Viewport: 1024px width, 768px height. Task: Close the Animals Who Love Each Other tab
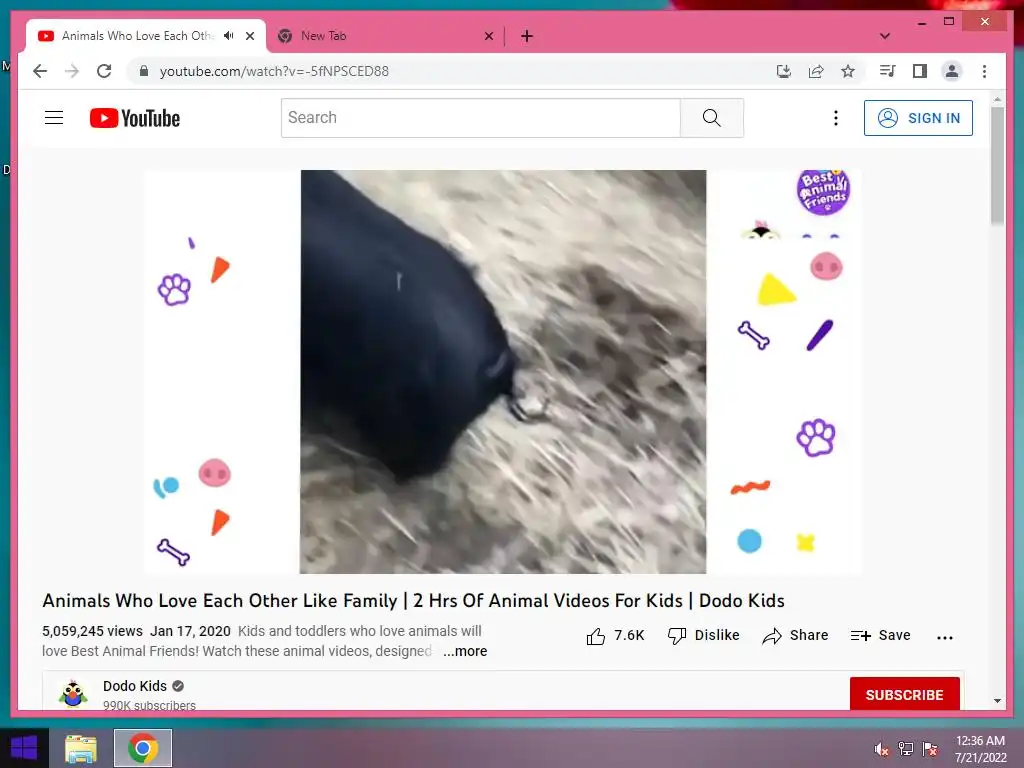[x=249, y=36]
